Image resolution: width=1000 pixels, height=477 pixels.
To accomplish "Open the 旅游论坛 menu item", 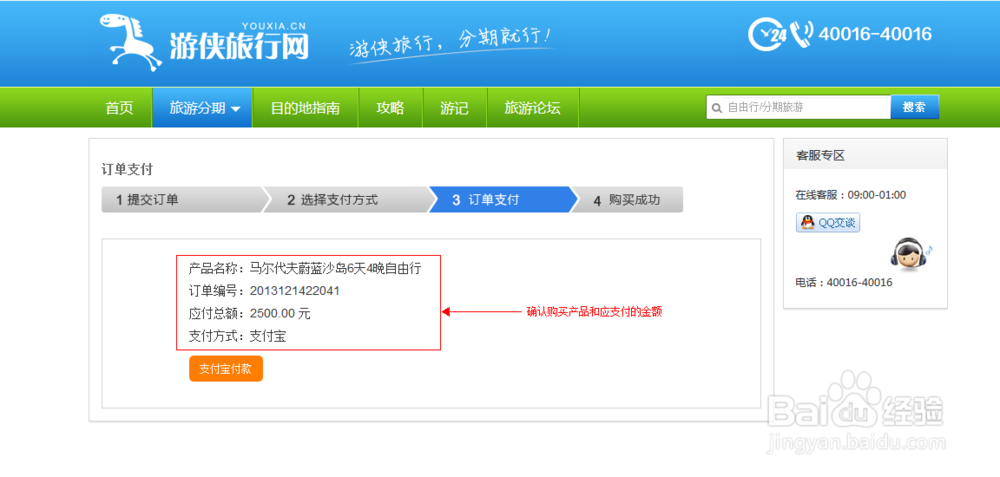I will tap(533, 108).
